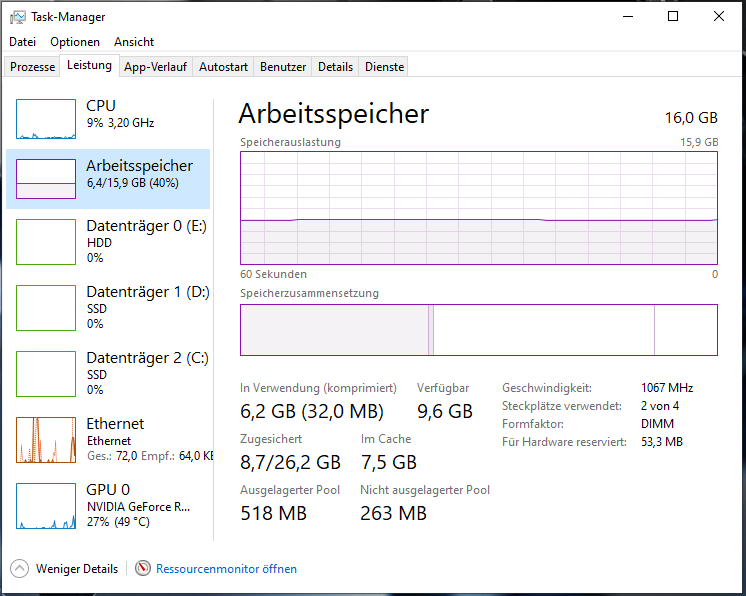Click the Speicherauslastung usage graph
The image size is (746, 596).
tap(478, 208)
